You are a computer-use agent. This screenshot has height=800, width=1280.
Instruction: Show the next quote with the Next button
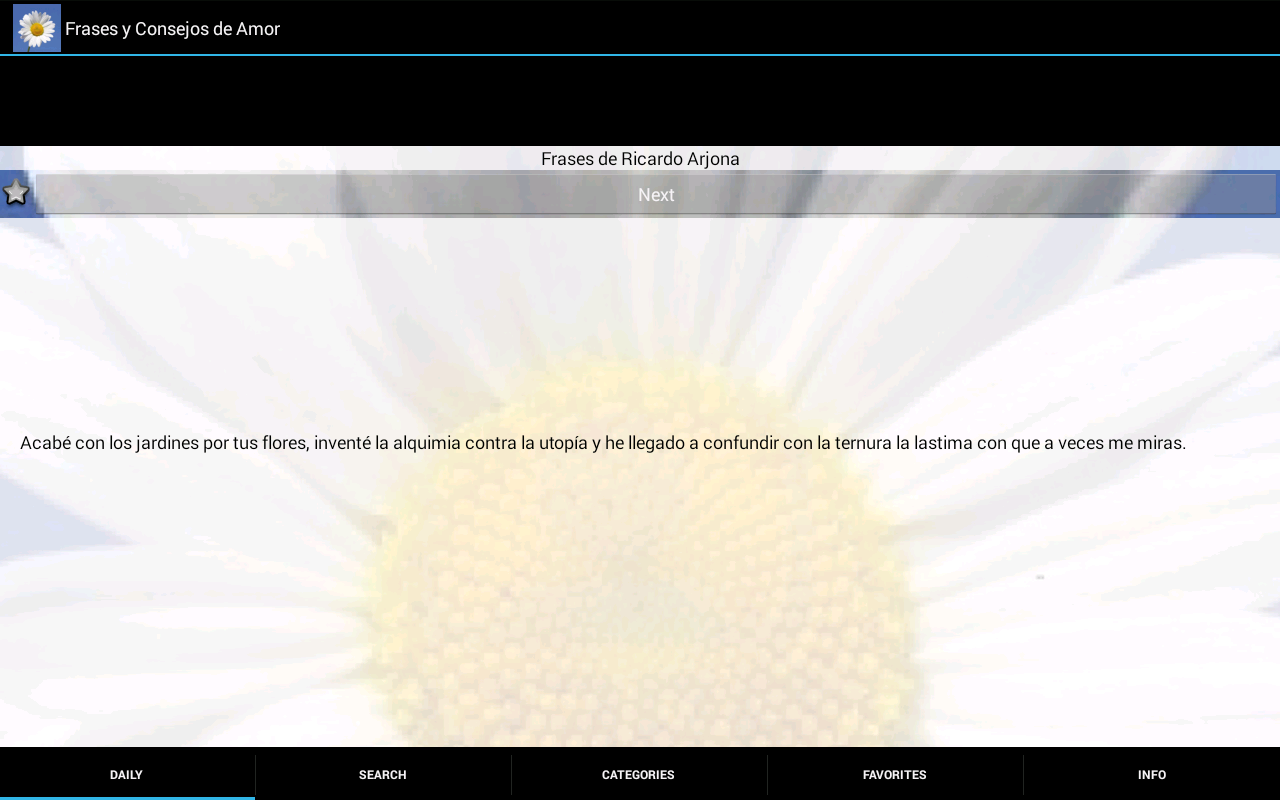click(x=656, y=195)
